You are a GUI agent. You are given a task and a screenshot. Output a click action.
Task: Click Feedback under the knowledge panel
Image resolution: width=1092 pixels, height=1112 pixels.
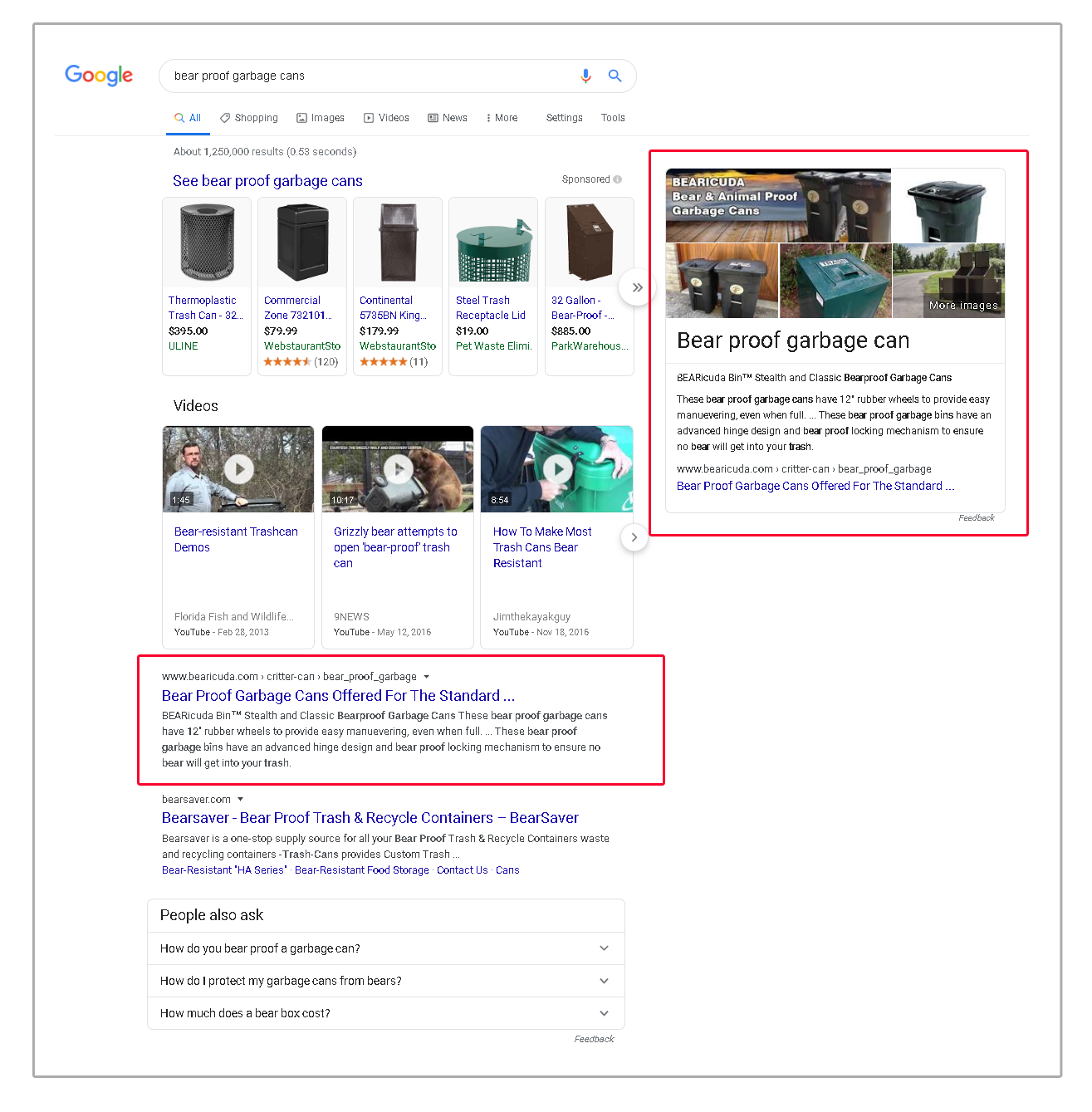pos(977,518)
